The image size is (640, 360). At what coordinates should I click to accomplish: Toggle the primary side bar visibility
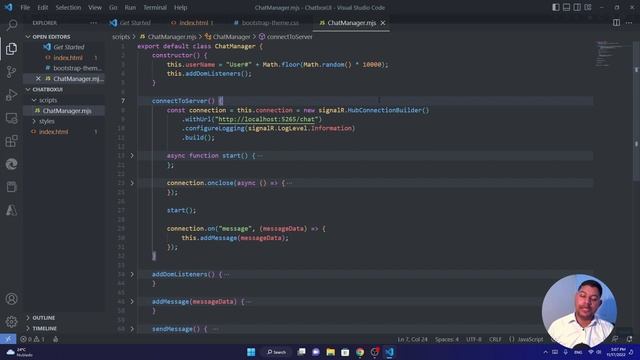[556, 7]
